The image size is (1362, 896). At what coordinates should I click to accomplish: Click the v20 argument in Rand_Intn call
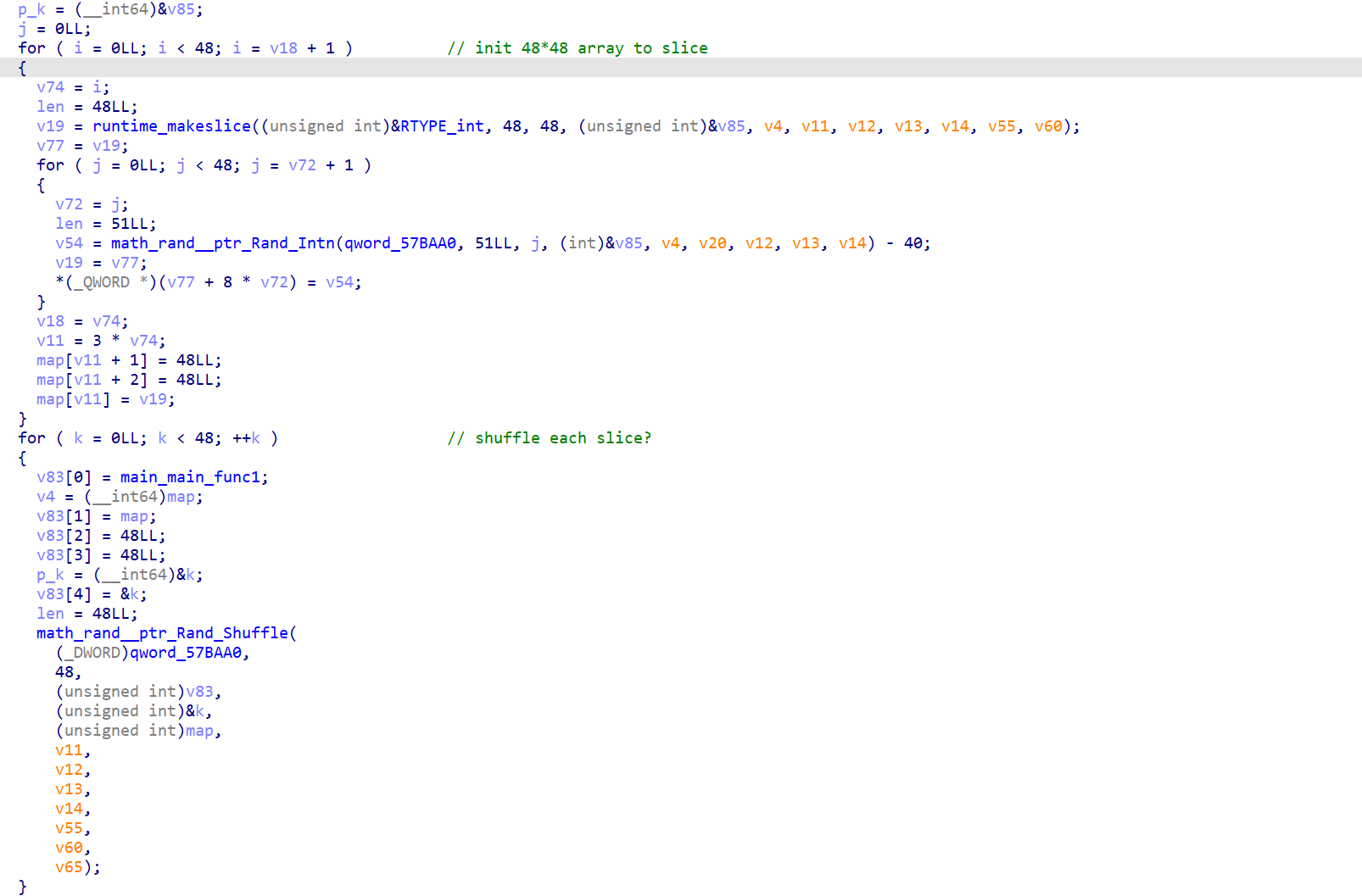[x=712, y=243]
